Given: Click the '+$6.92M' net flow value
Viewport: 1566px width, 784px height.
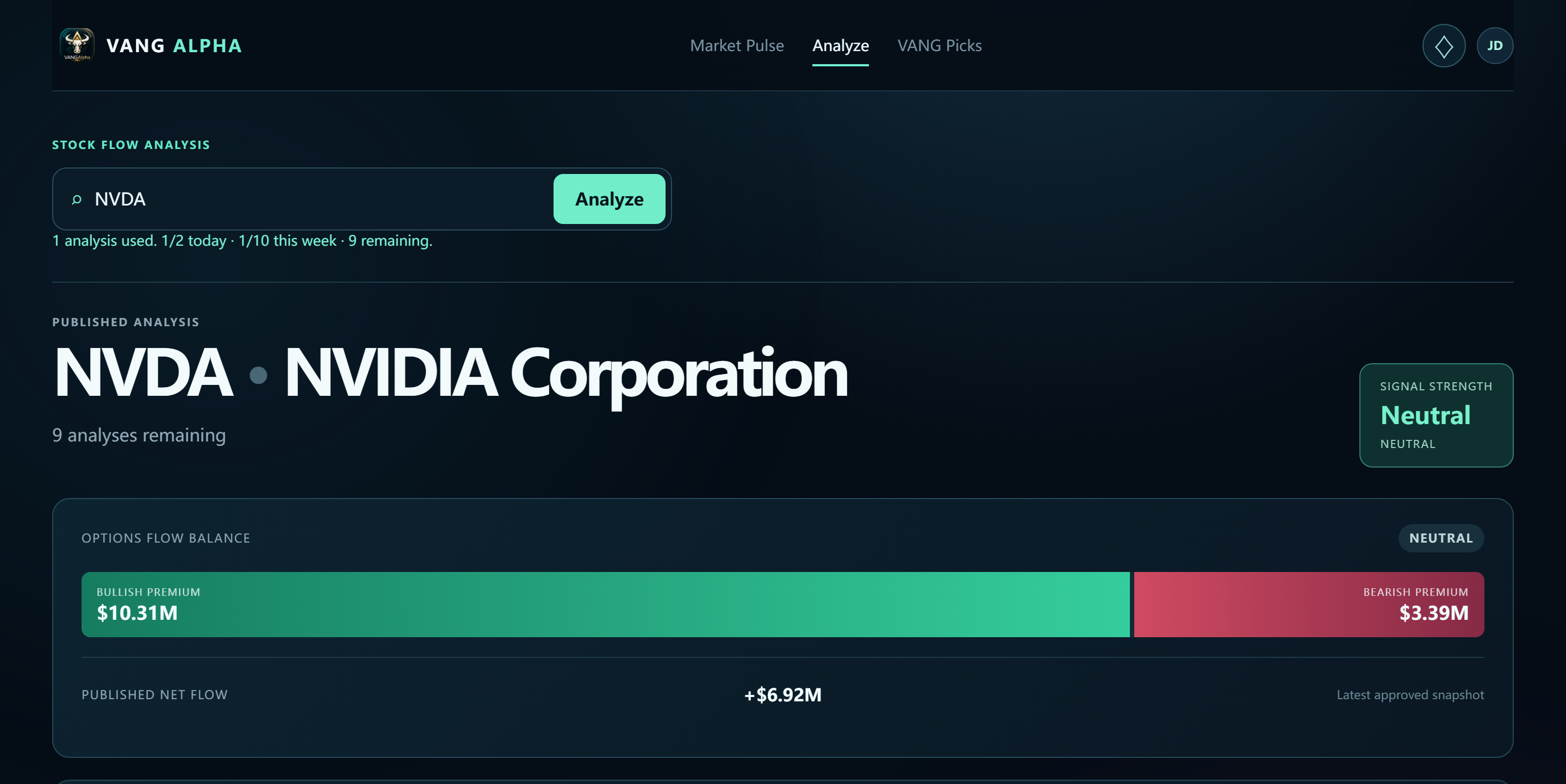Looking at the screenshot, I should (x=783, y=695).
